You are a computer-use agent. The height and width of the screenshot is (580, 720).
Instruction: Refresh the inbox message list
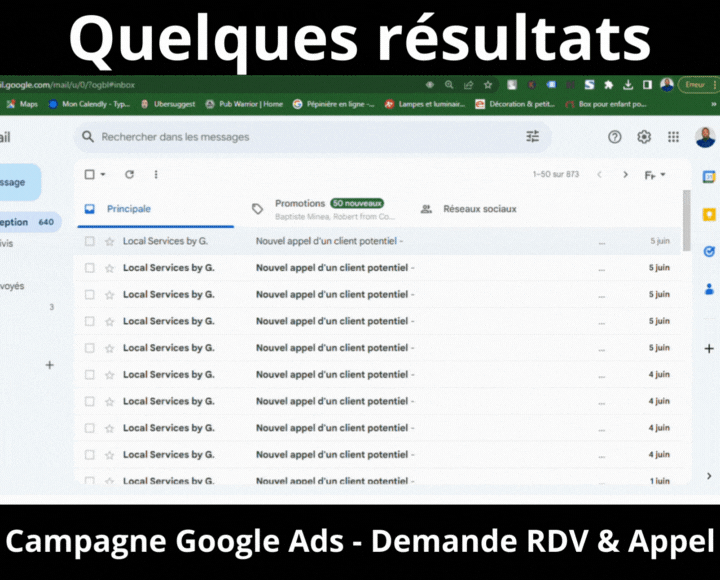[x=129, y=175]
